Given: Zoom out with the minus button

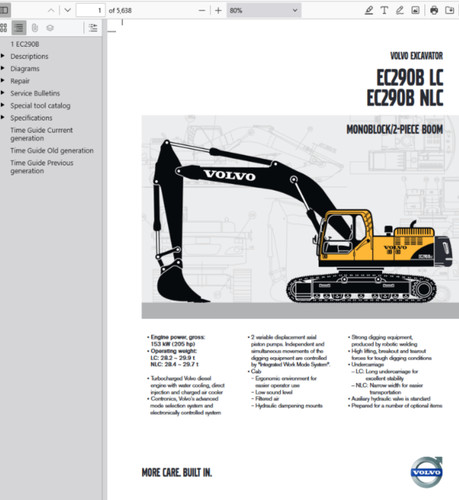Looking at the screenshot, I should [x=202, y=10].
